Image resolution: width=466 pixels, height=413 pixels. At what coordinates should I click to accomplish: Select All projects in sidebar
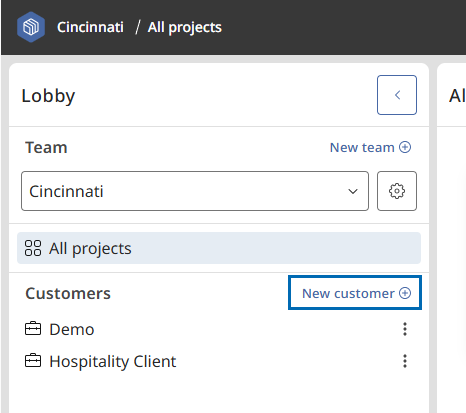point(219,248)
